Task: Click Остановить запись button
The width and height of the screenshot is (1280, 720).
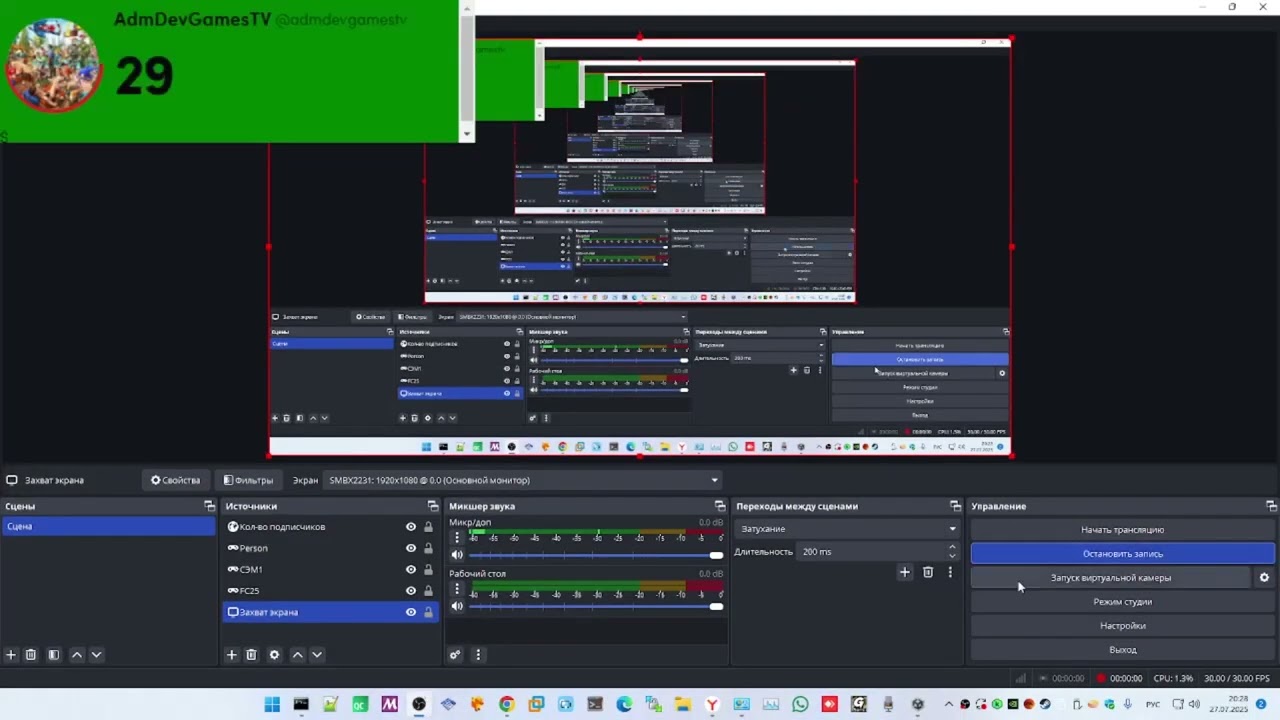Action: (x=1122, y=554)
